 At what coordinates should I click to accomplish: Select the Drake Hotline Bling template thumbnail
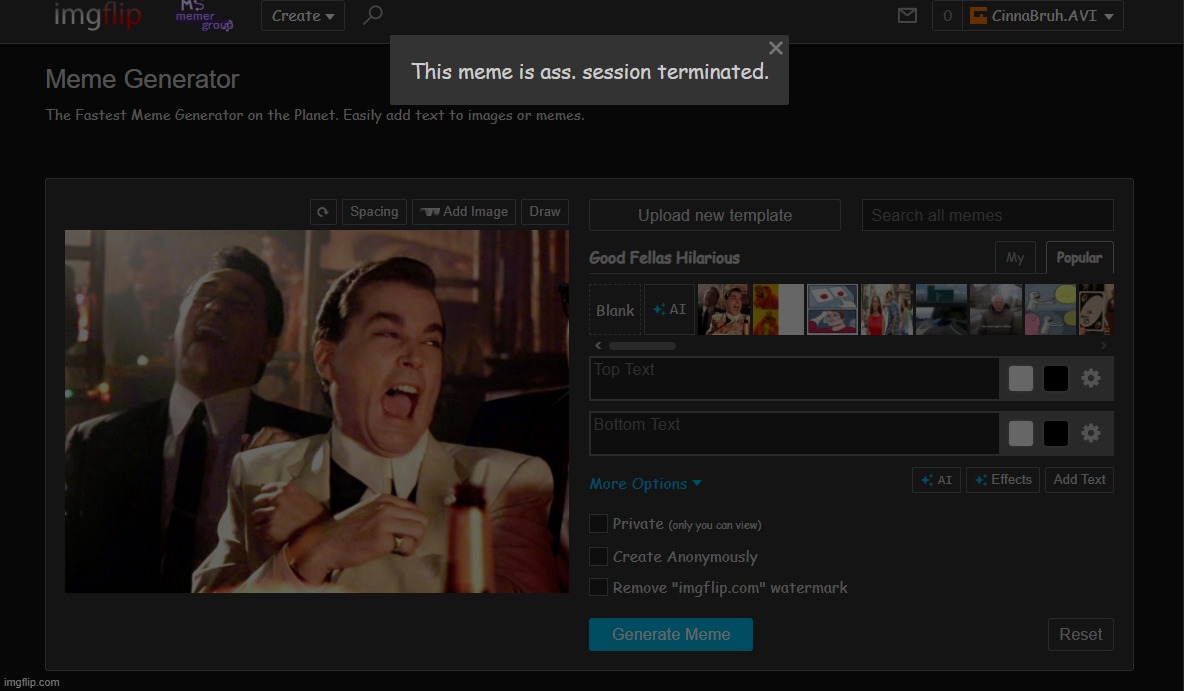778,310
